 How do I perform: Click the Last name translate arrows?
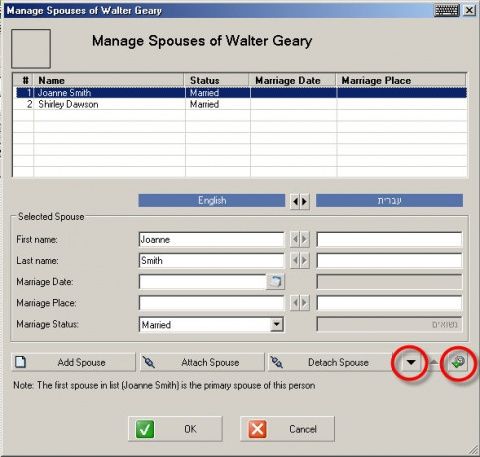(x=300, y=261)
